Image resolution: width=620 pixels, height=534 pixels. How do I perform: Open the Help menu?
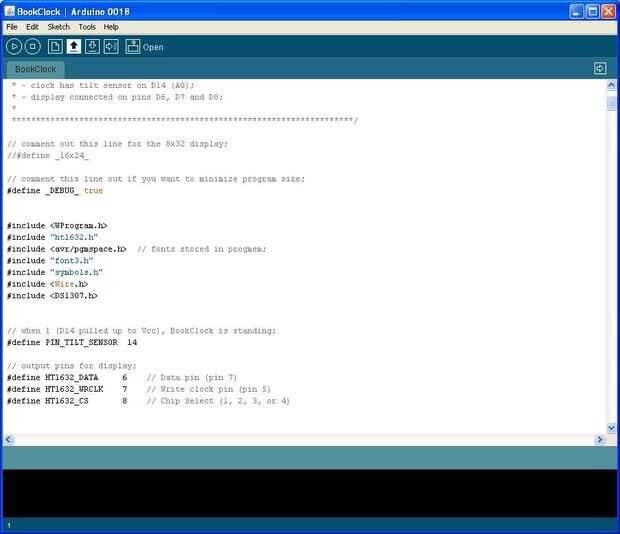(x=111, y=27)
